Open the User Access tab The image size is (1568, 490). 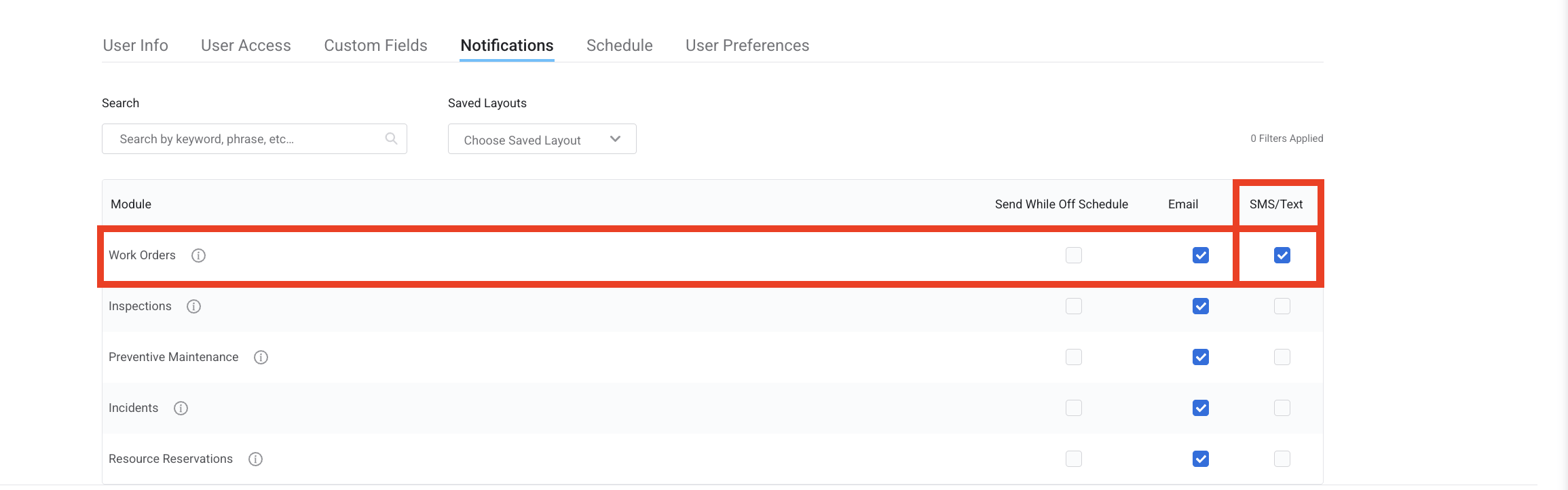[246, 45]
